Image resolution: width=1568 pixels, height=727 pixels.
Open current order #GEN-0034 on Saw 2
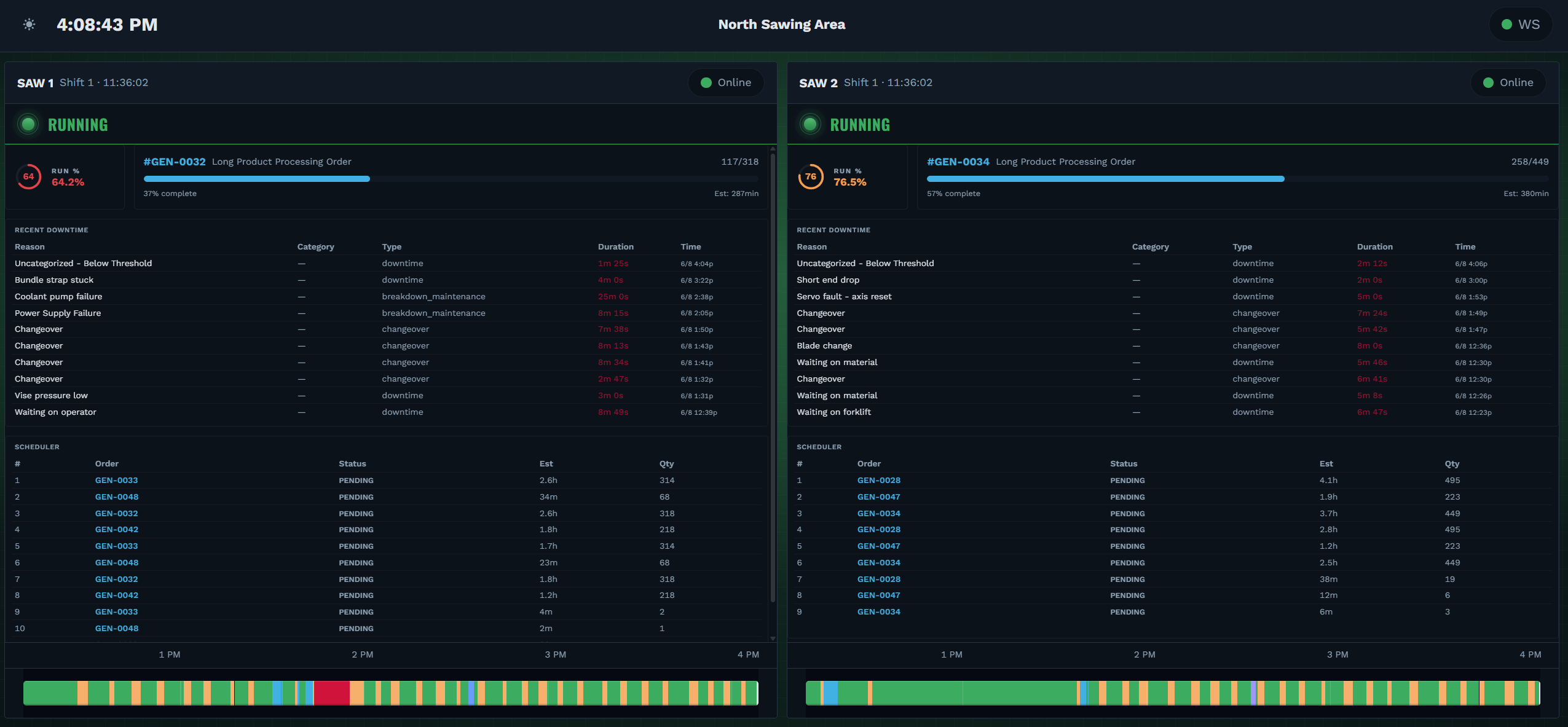(x=958, y=162)
